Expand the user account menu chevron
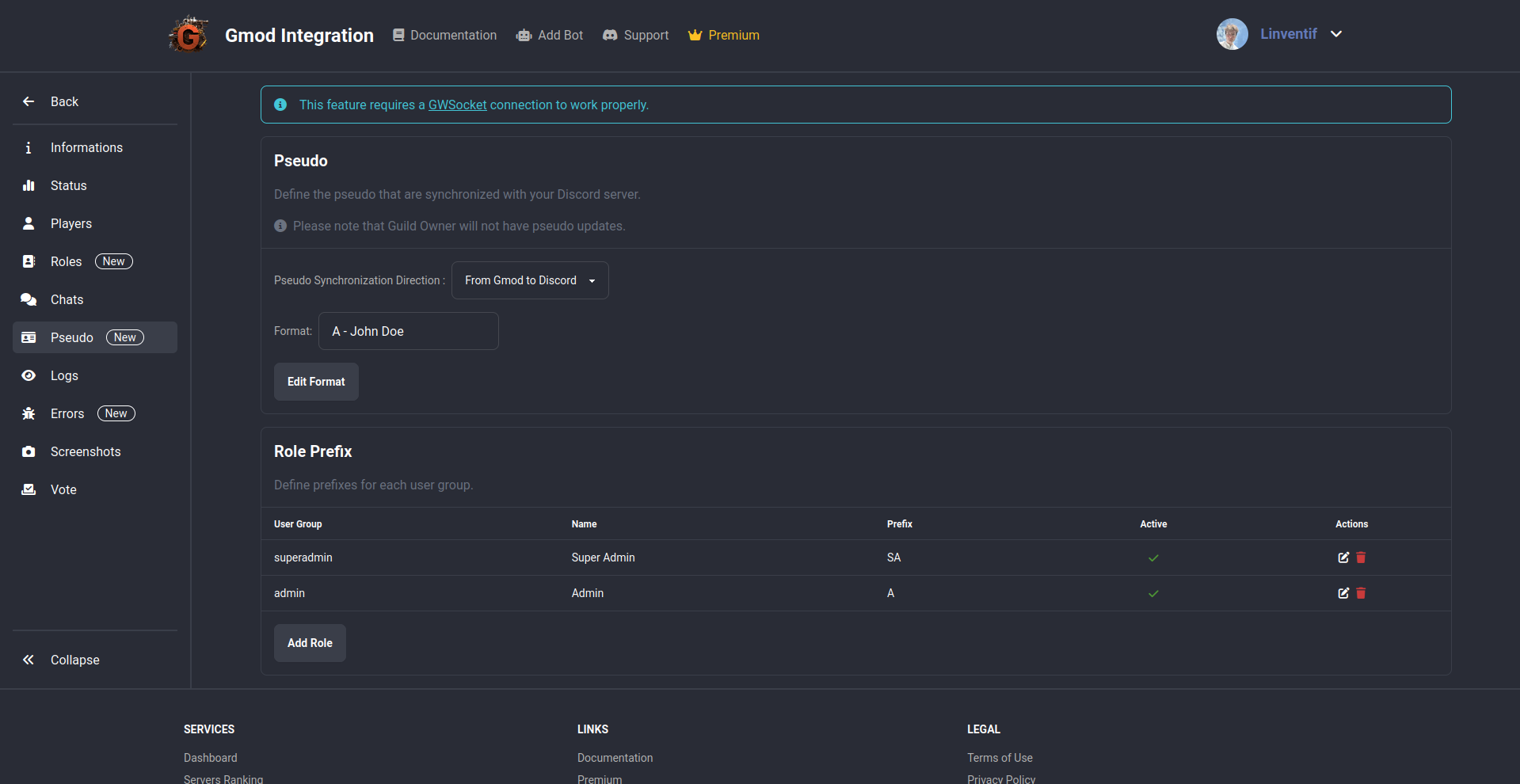 pos(1336,34)
